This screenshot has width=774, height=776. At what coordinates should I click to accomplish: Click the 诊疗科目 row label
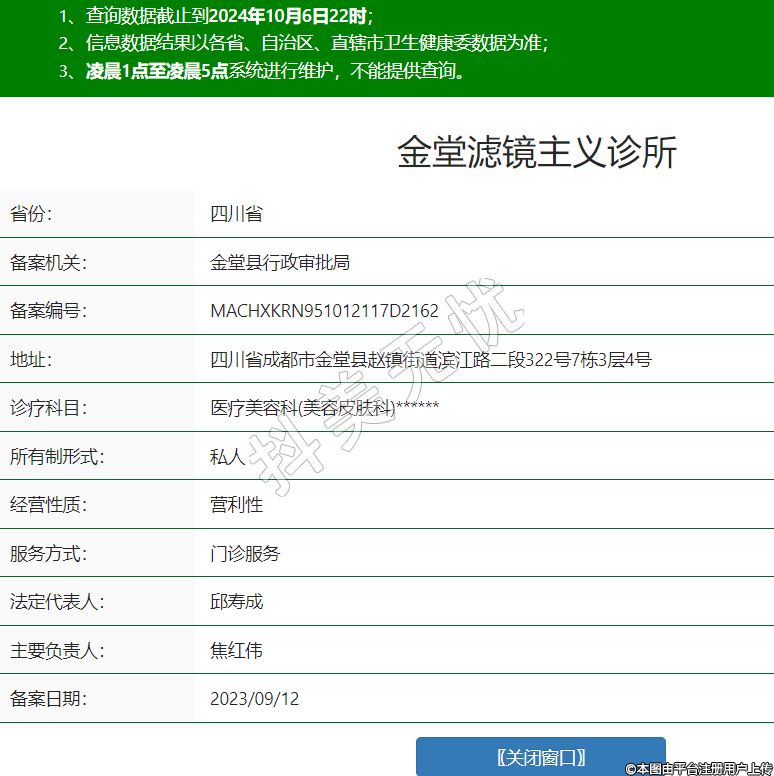click(x=49, y=408)
